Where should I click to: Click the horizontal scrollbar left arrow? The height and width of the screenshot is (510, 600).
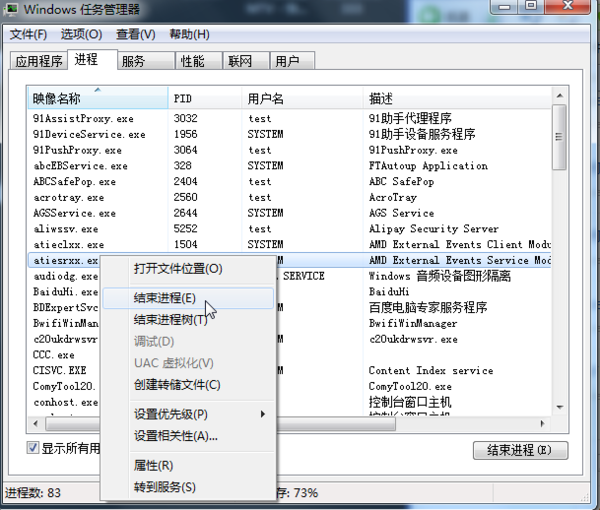tap(36, 424)
